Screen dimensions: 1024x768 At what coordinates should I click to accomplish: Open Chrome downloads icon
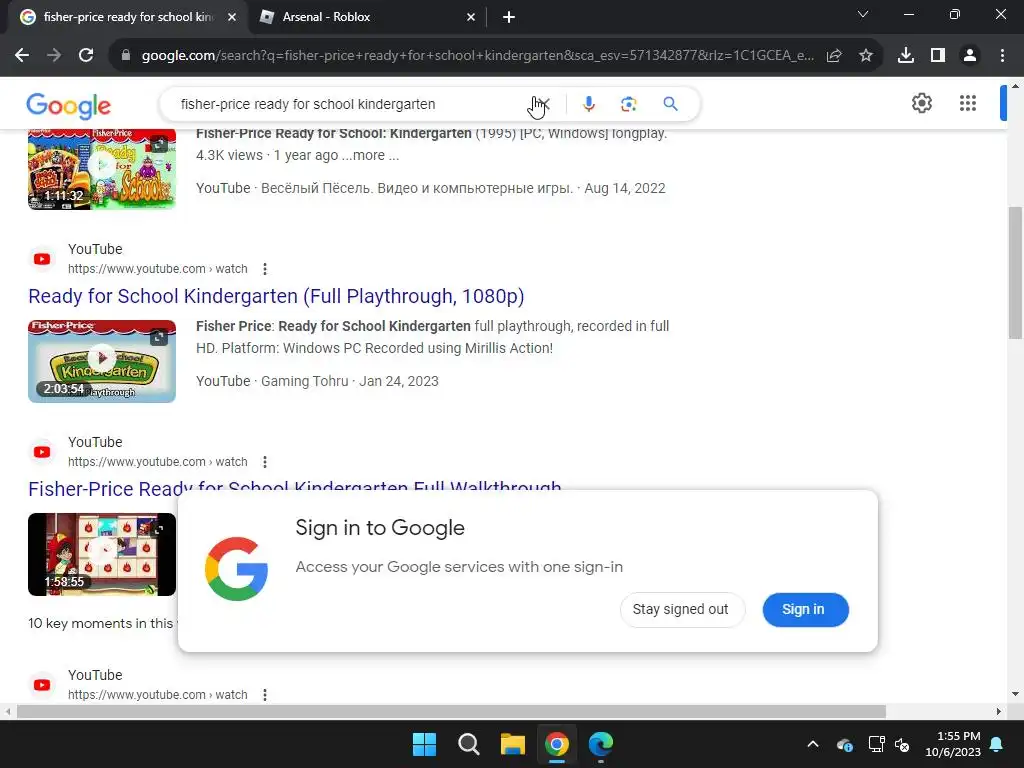point(906,56)
